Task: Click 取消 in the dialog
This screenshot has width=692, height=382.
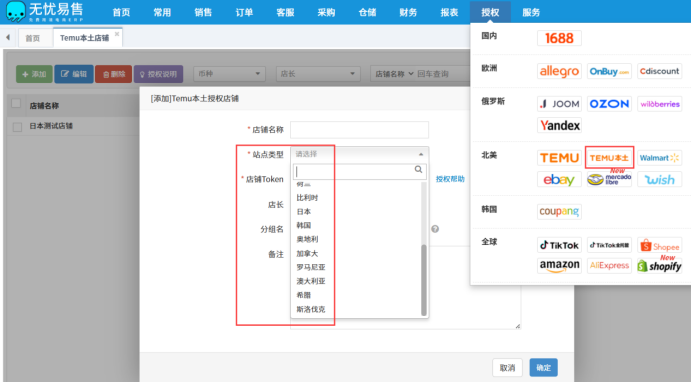Action: tap(508, 367)
